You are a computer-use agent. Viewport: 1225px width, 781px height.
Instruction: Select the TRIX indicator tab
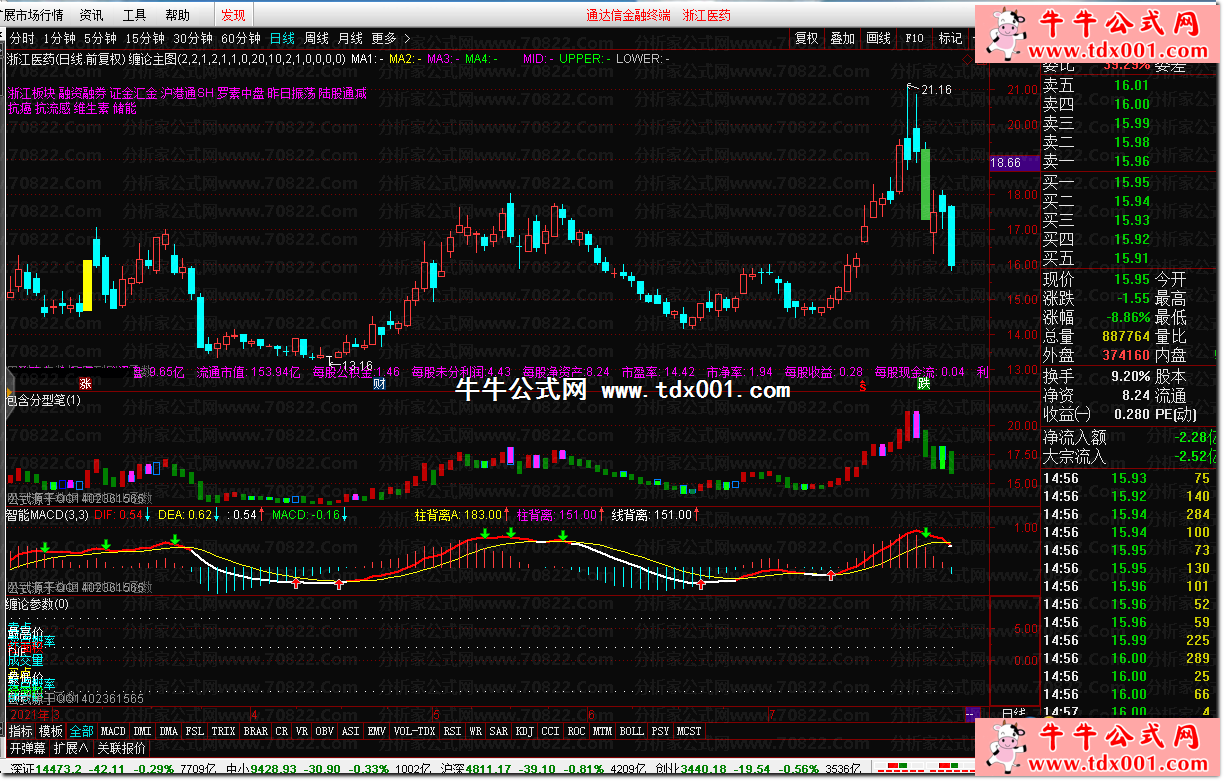pos(223,731)
